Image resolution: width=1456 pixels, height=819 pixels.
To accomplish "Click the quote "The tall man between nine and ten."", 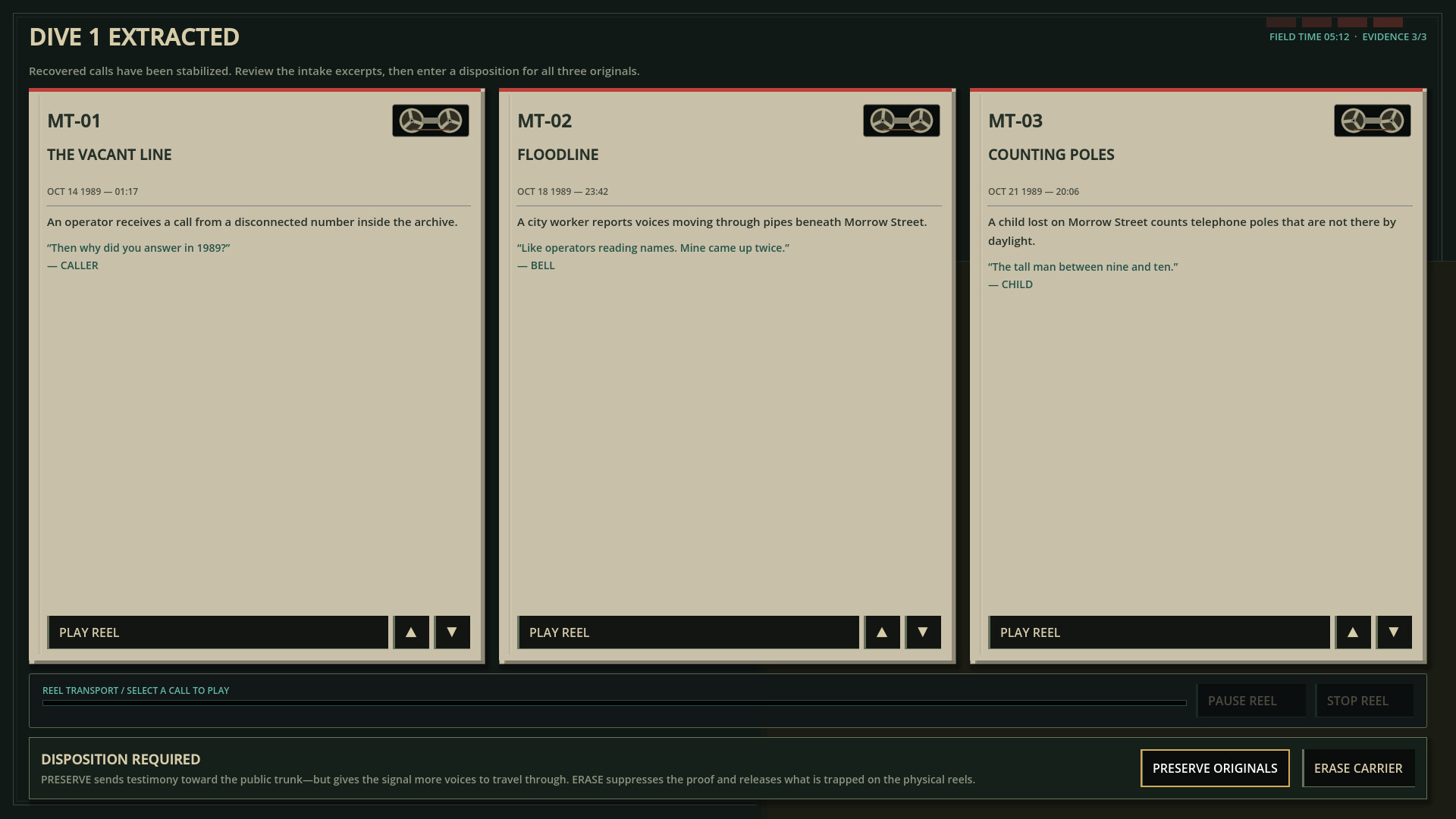I will click(1083, 267).
